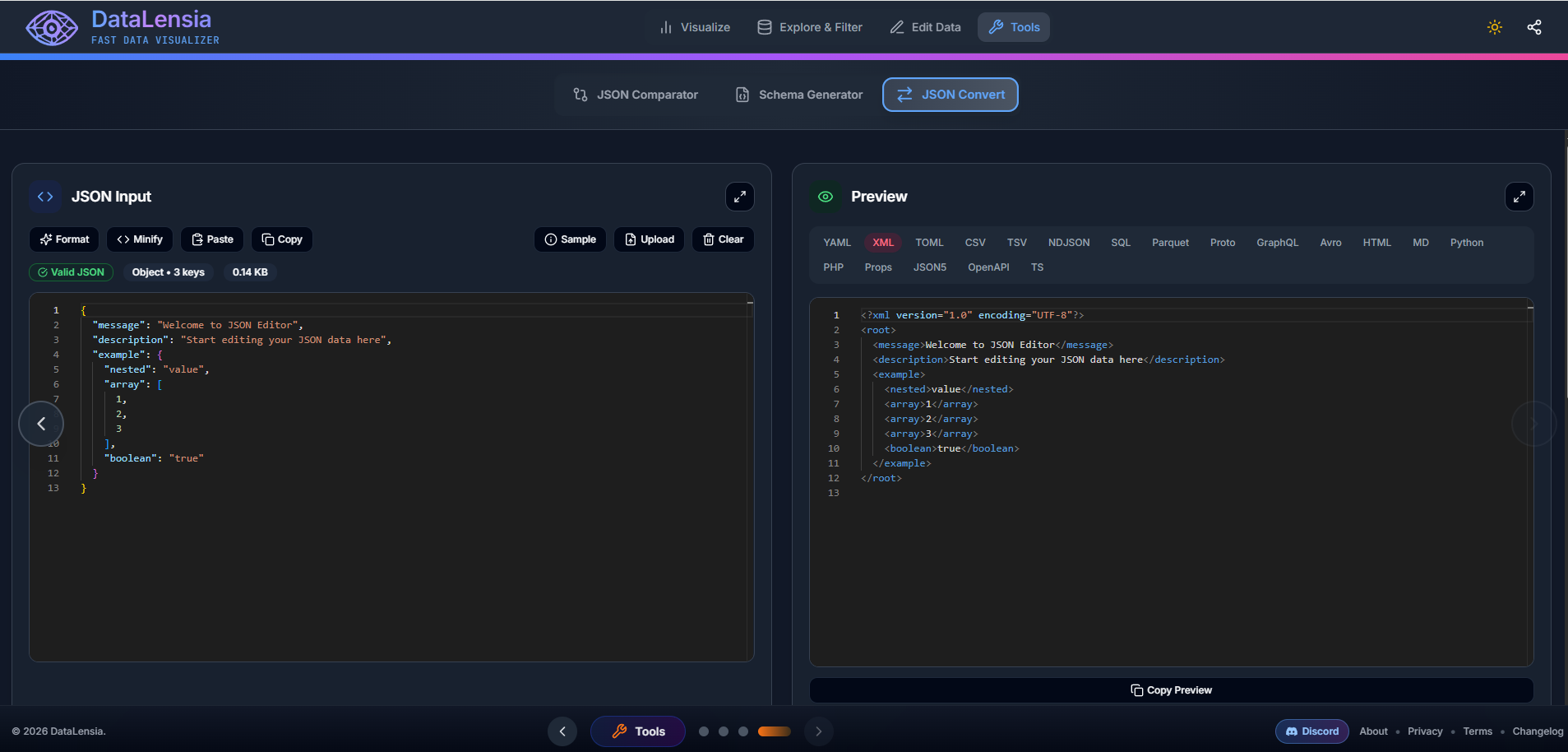Upload a JSON file
The height and width of the screenshot is (752, 1568).
[650, 239]
